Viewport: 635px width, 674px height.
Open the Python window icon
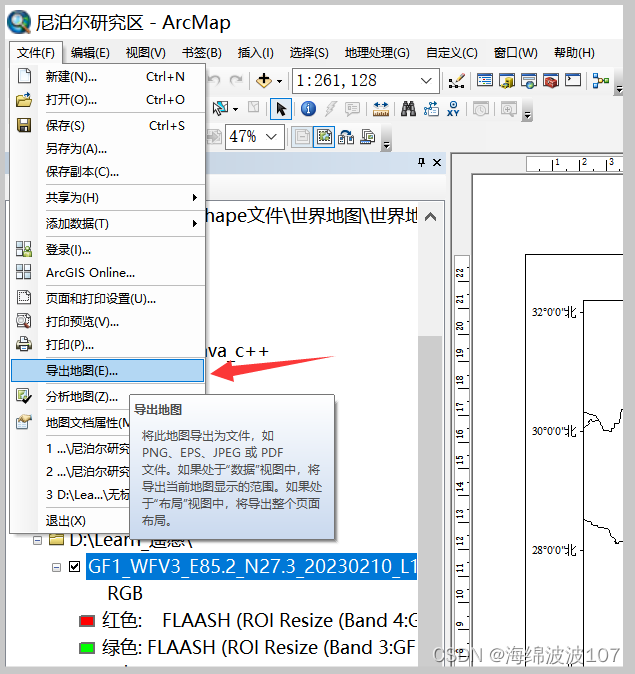(x=573, y=80)
